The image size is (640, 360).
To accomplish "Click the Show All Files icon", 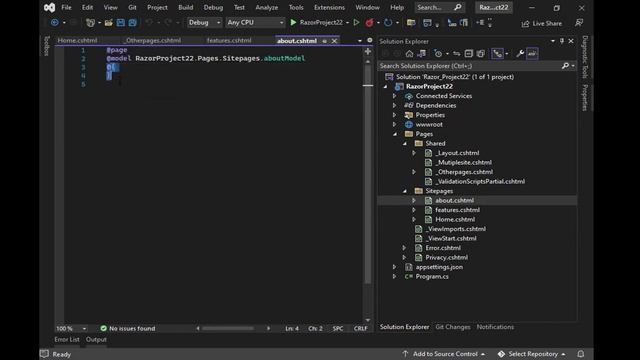I will (480, 53).
